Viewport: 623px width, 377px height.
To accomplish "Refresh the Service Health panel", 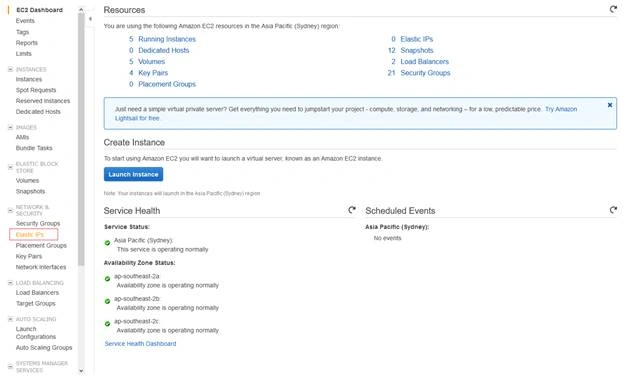I will (352, 210).
